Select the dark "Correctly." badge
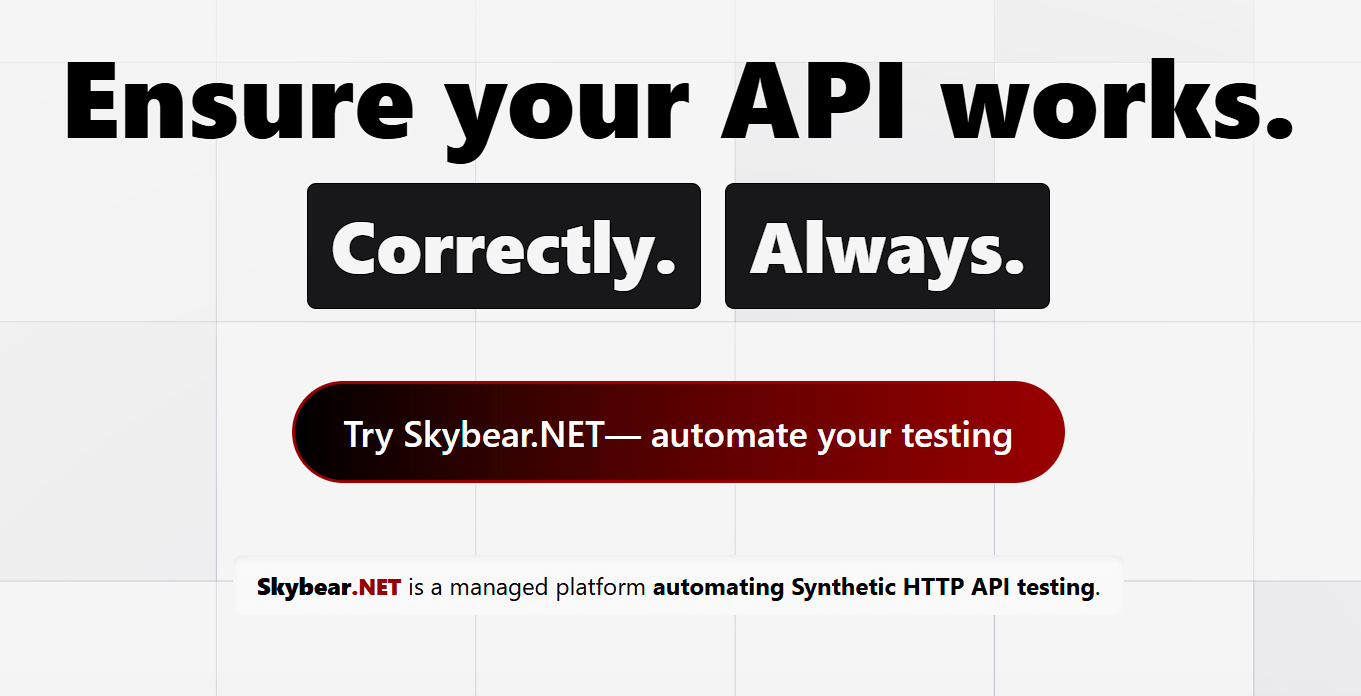This screenshot has width=1361, height=696. (504, 246)
